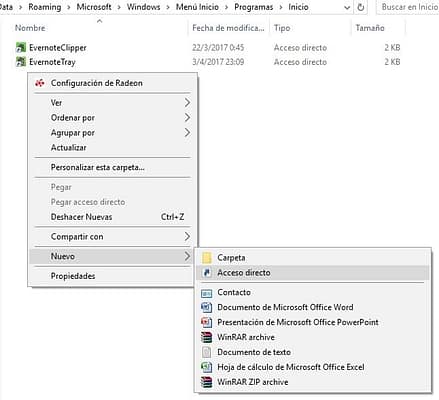Open the address bar history dropdown arrow
Screen dimensions: 439x400
click(x=347, y=8)
